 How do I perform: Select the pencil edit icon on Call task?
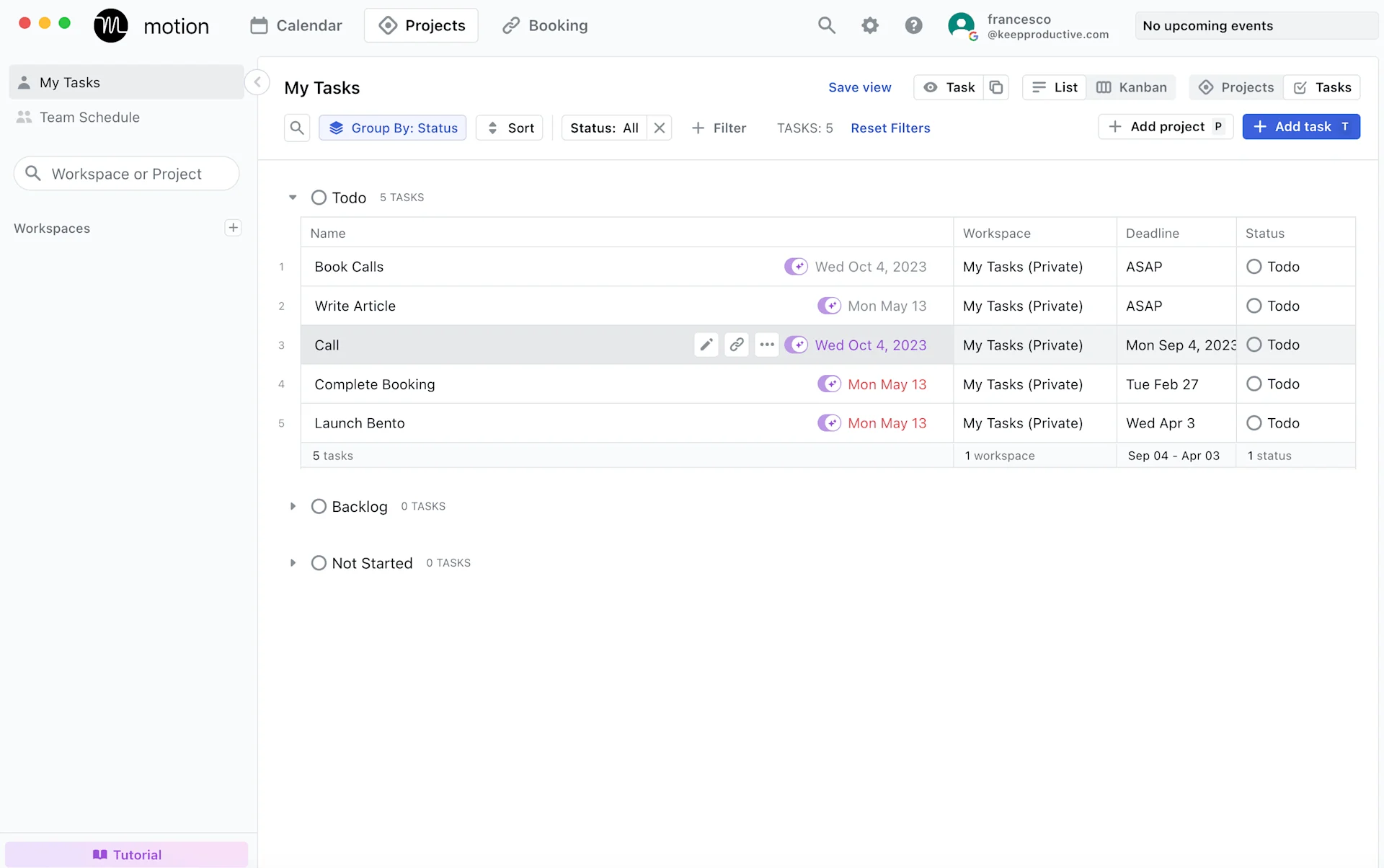(706, 345)
